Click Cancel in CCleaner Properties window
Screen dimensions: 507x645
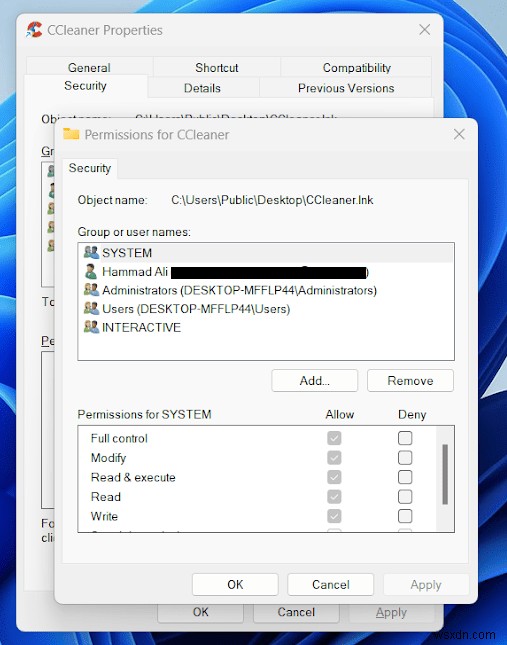click(x=296, y=612)
